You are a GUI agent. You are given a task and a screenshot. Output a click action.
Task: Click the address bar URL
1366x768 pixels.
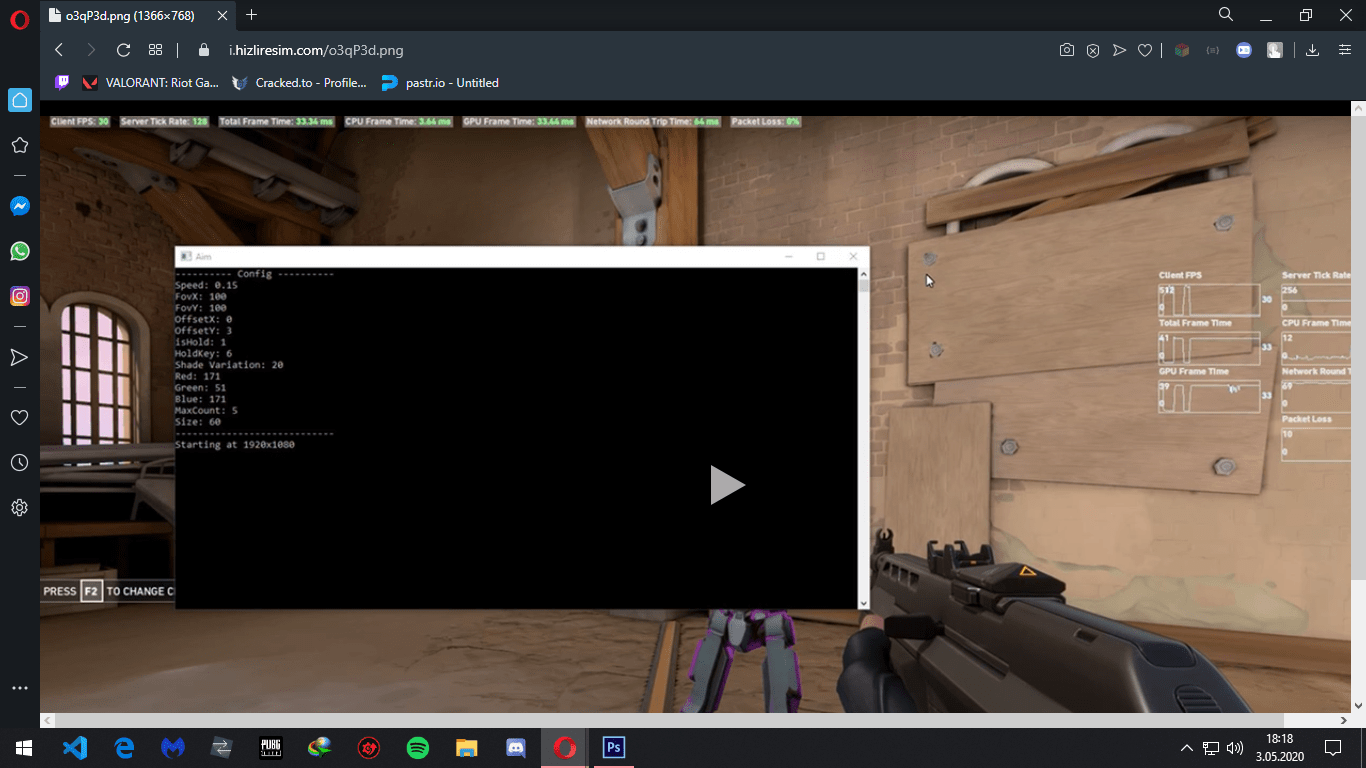[316, 50]
